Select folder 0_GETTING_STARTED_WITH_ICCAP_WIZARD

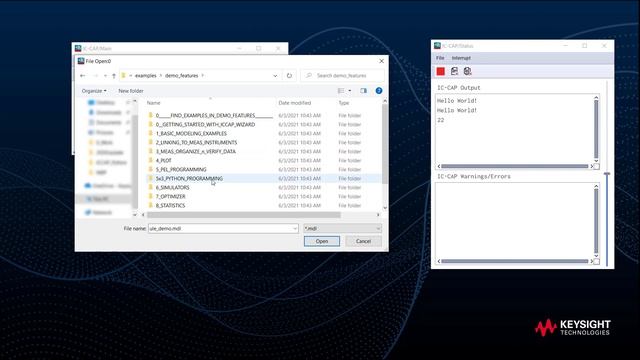(205, 124)
